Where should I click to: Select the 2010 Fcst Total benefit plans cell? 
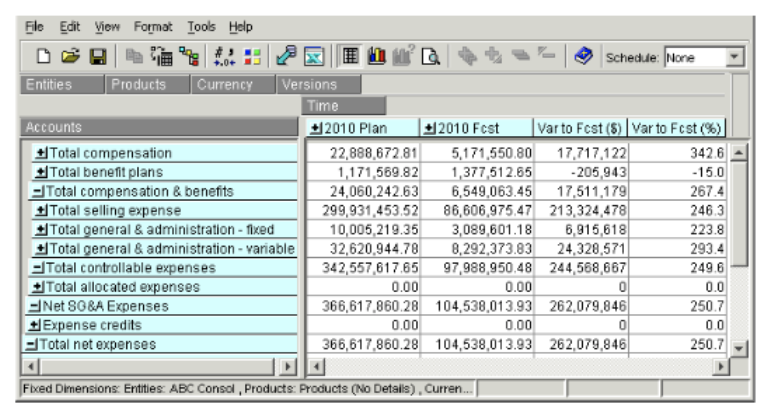pos(477,172)
